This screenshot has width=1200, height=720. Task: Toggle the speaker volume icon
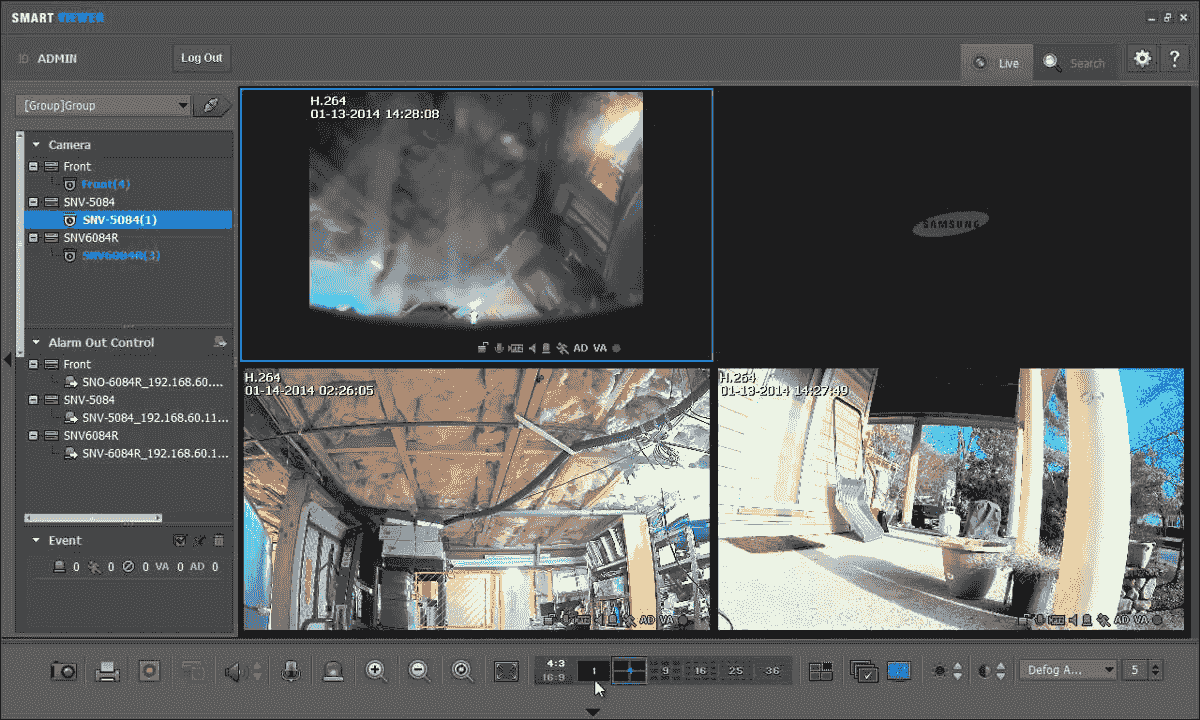point(233,670)
